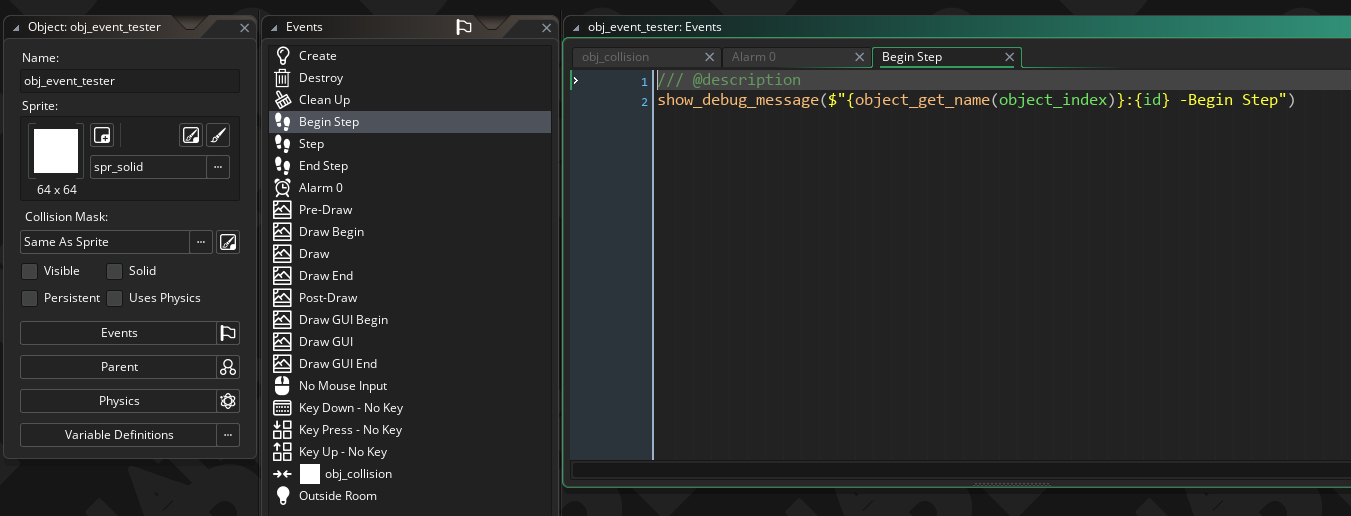Click the sprite preview thumbnail
The height and width of the screenshot is (516, 1351).
(x=56, y=151)
